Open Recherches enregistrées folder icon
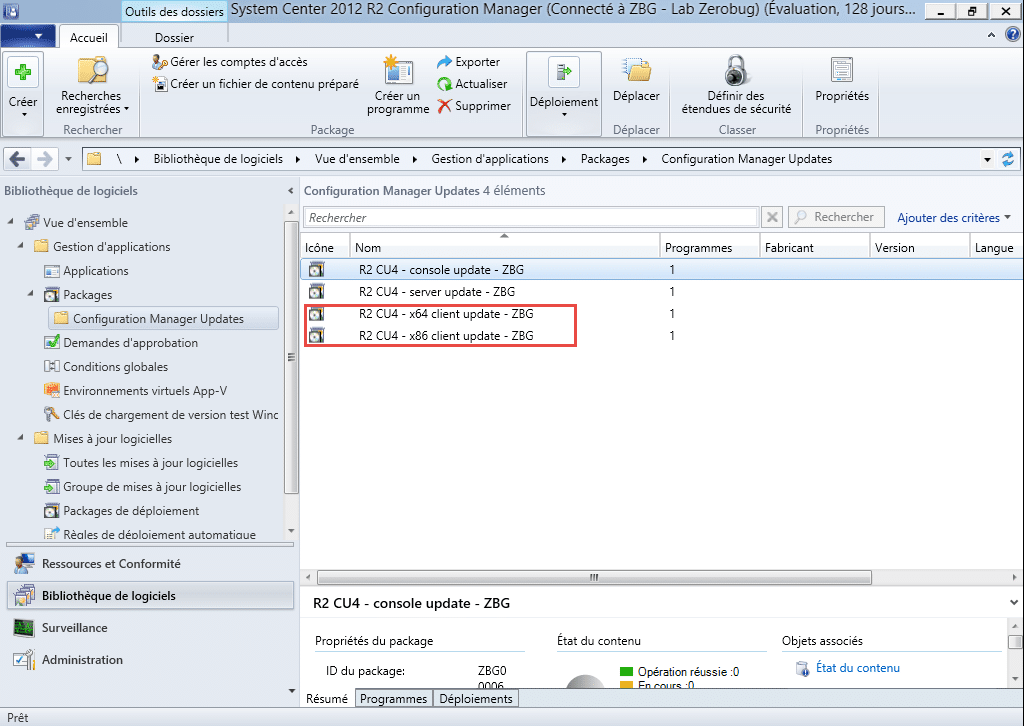The width and height of the screenshot is (1024, 726). pyautogui.click(x=93, y=71)
